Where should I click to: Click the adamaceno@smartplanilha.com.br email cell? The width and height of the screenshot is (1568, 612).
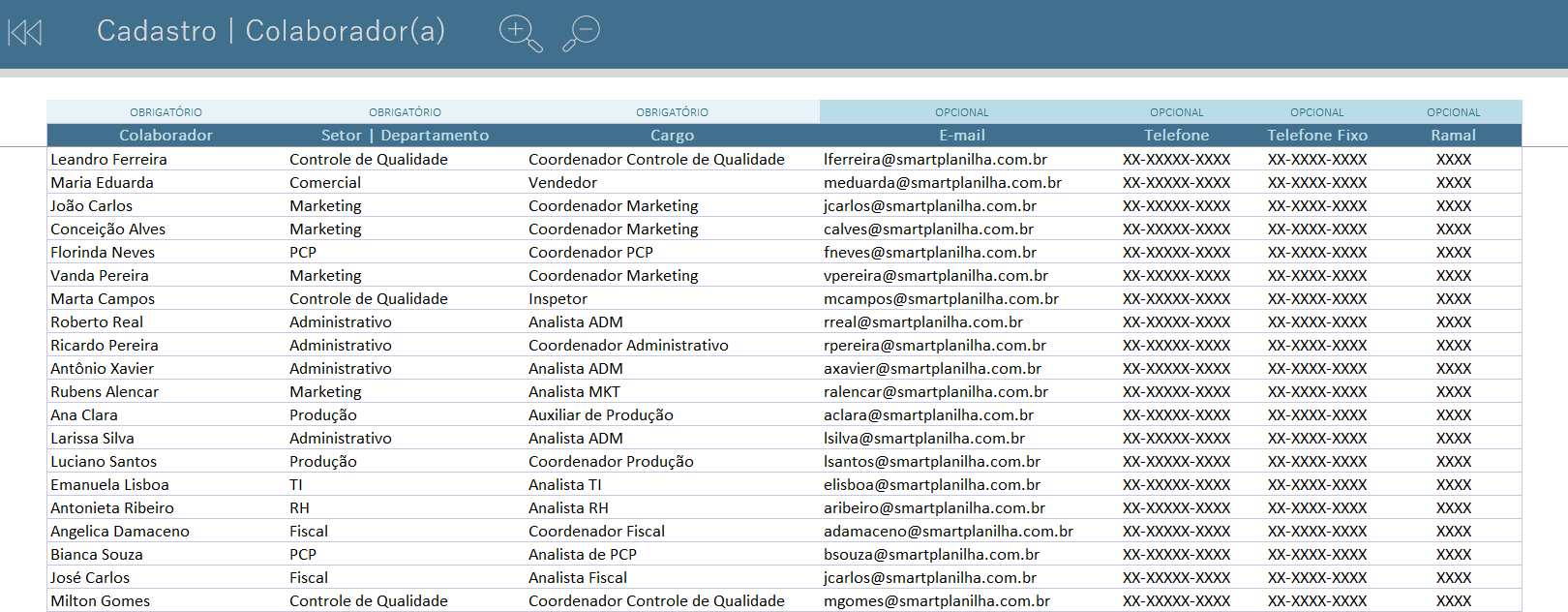948,532
